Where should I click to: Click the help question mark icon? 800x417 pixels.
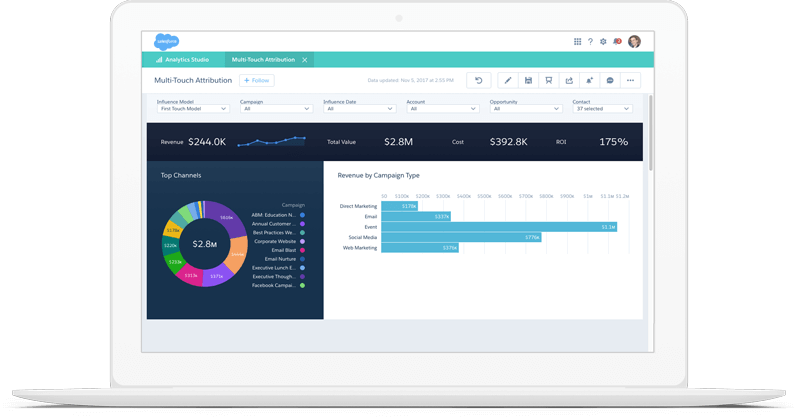(590, 42)
